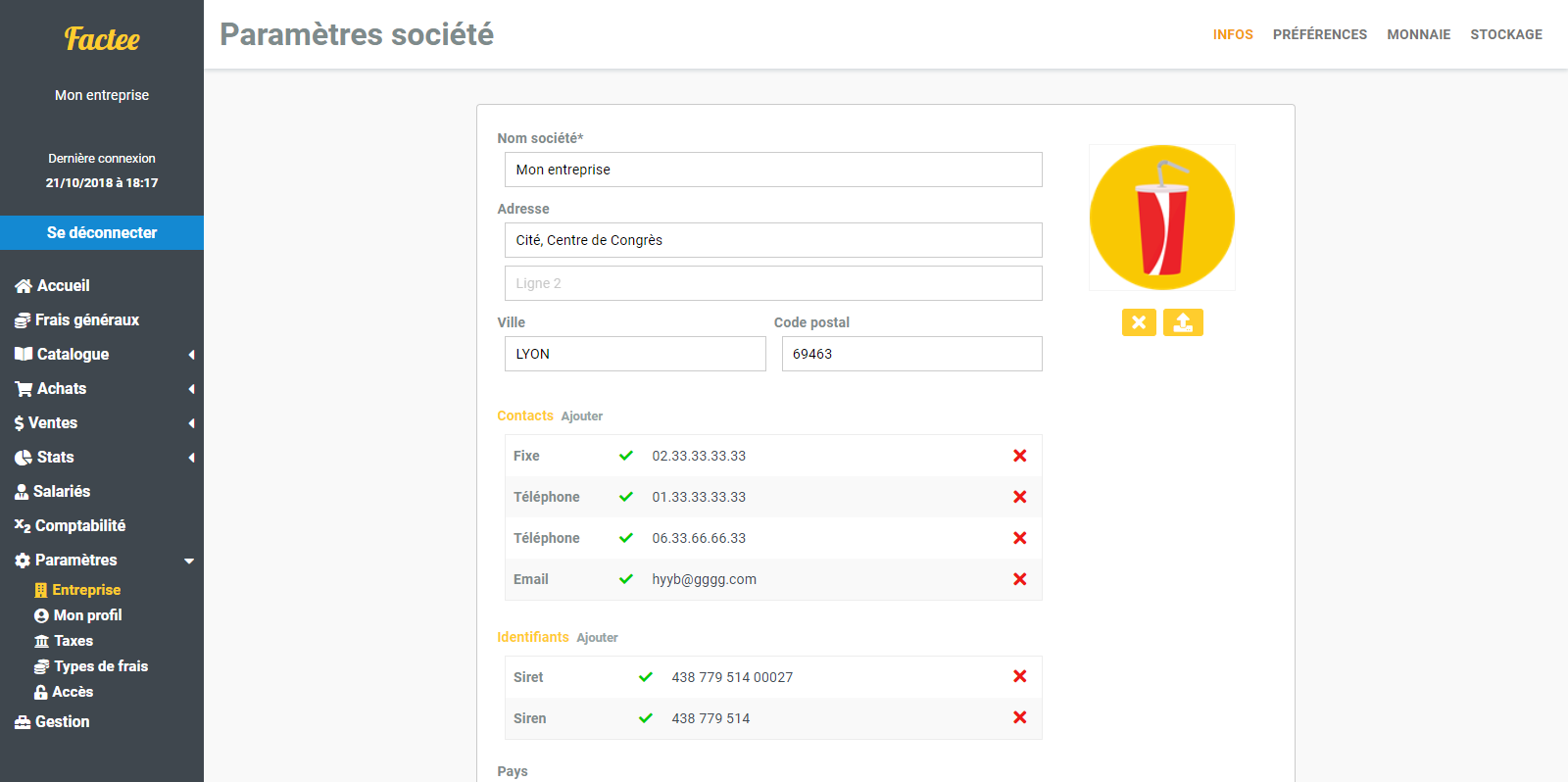Switch to the PRÉFÉRENCES tab
This screenshot has width=1568, height=782.
tap(1319, 34)
